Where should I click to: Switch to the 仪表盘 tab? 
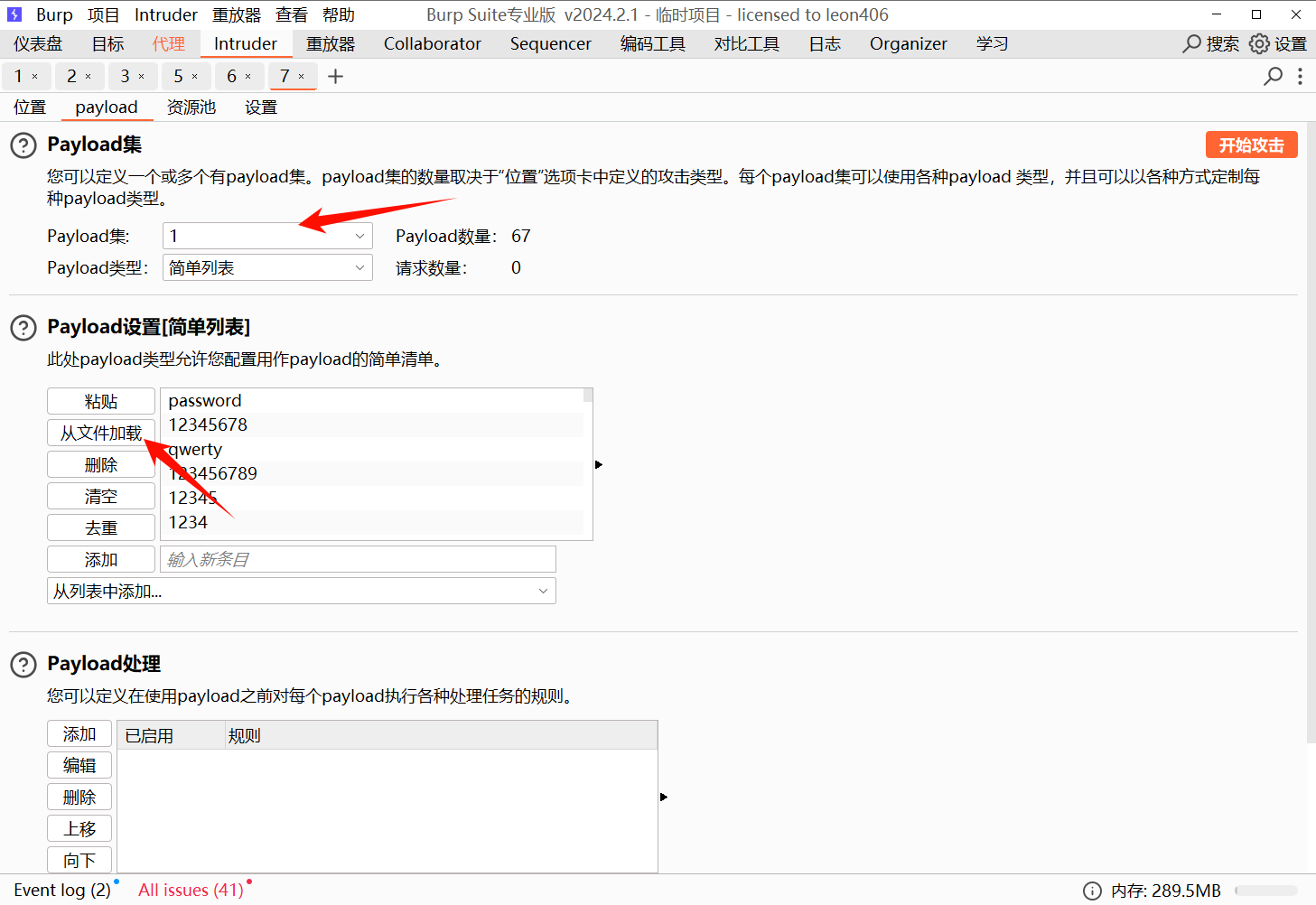(38, 43)
